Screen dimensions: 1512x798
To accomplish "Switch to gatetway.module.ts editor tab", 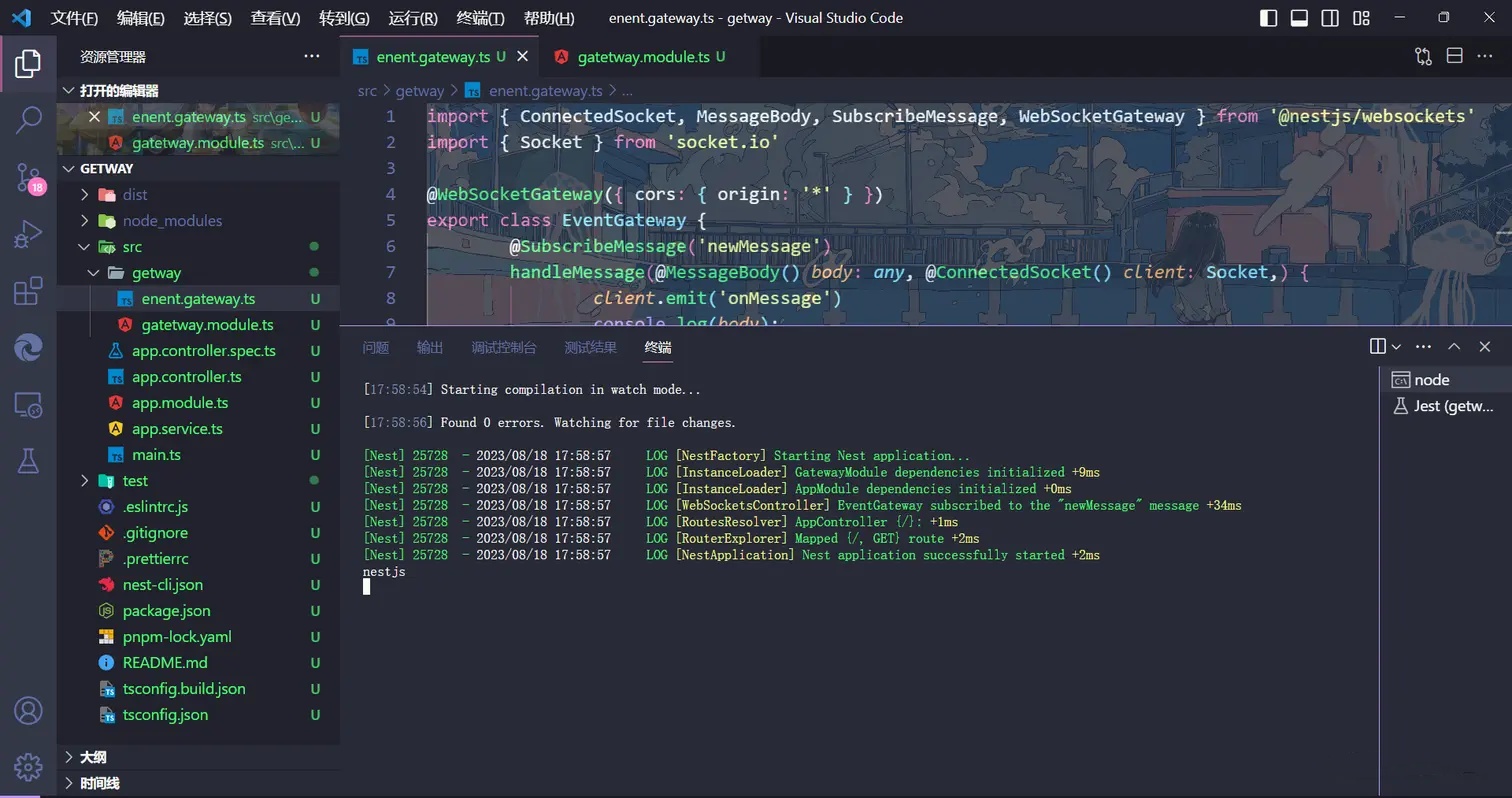I will pos(642,57).
